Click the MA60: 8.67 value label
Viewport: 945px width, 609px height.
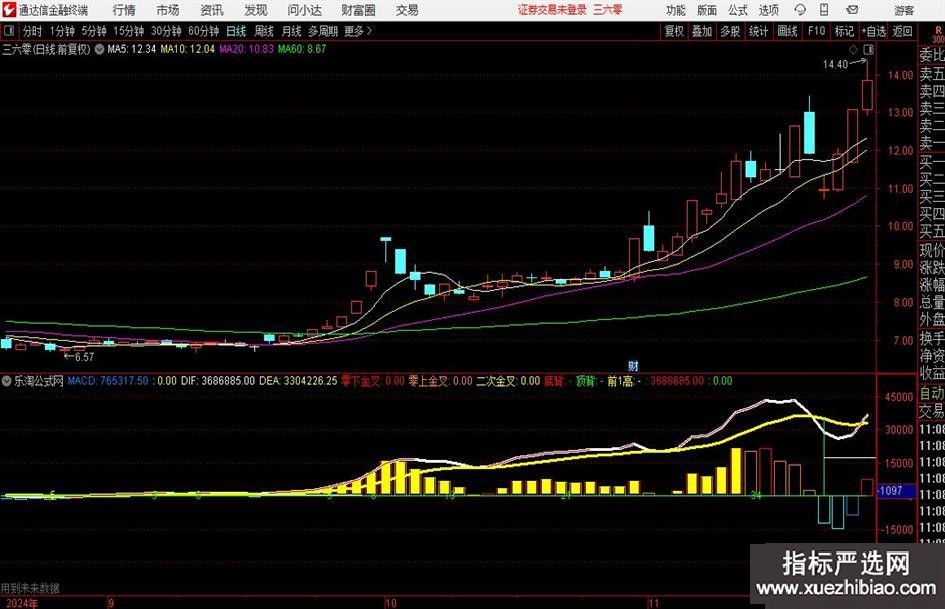301,49
